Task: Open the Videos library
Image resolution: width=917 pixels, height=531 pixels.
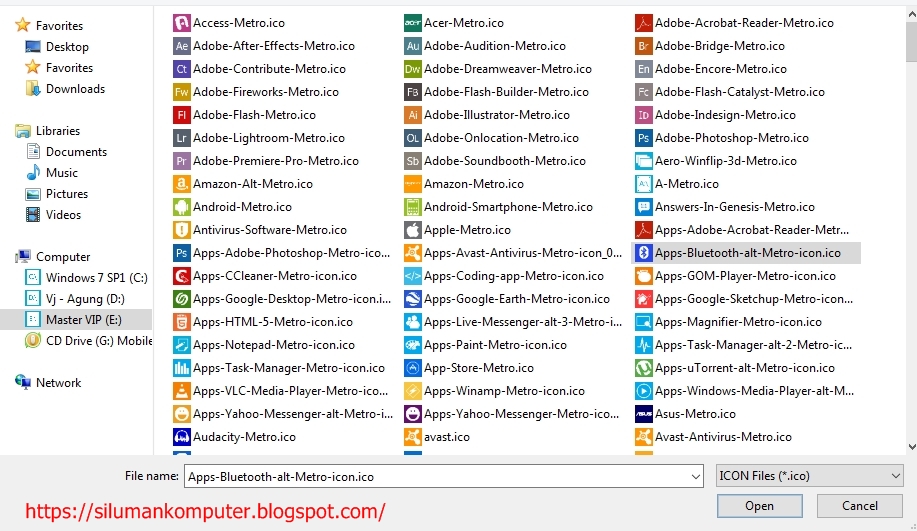Action: tap(53, 215)
